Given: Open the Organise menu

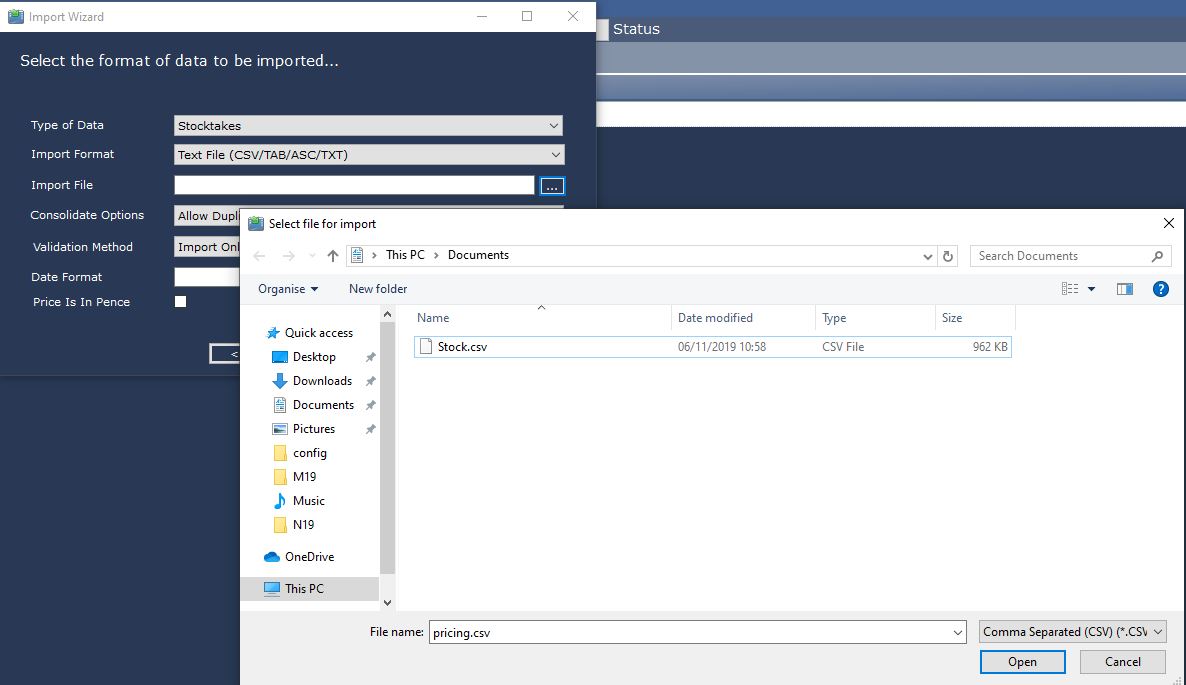Looking at the screenshot, I should click(x=287, y=289).
